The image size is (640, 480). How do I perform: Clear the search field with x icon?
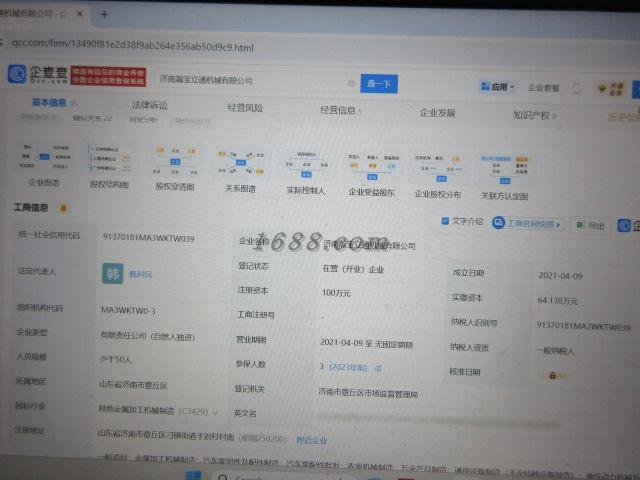pyautogui.click(x=351, y=83)
